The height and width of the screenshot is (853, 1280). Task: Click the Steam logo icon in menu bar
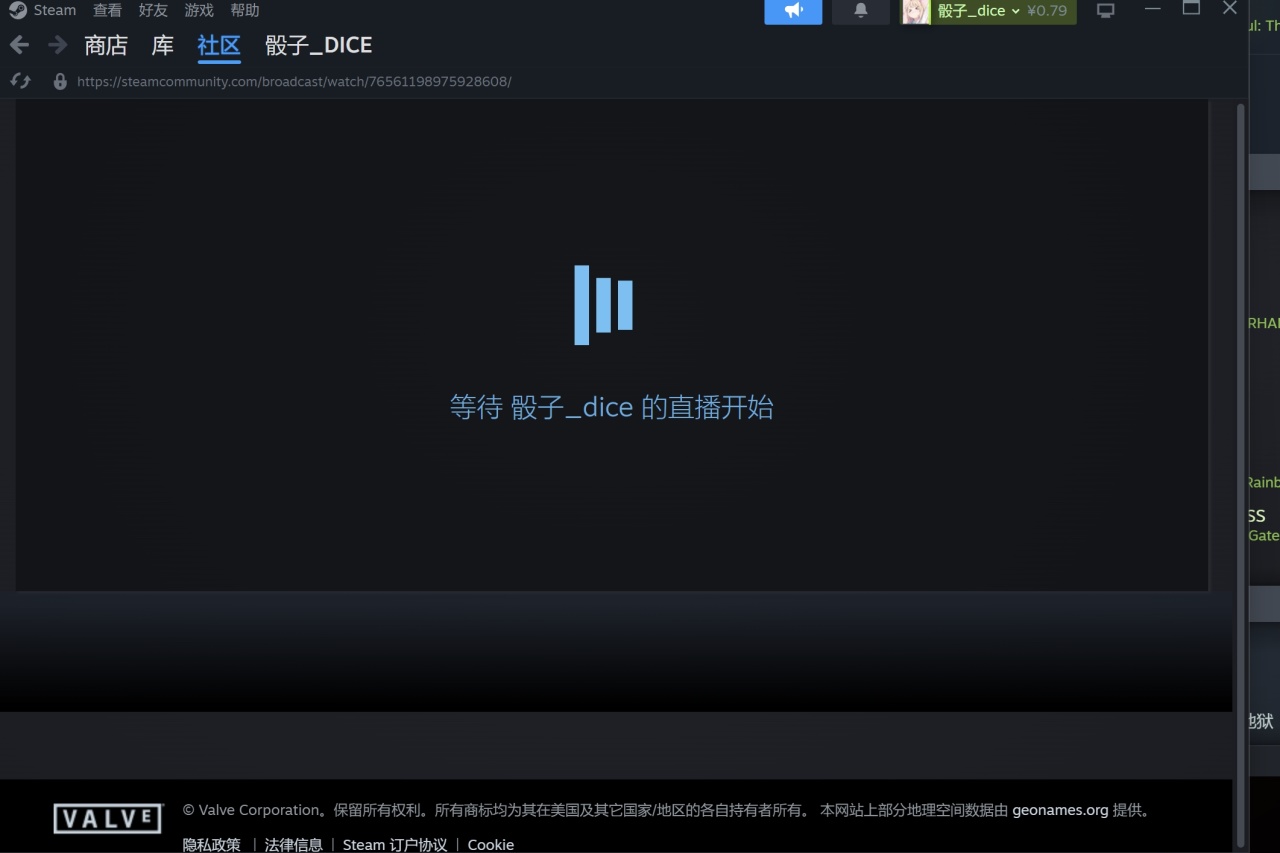click(18, 10)
